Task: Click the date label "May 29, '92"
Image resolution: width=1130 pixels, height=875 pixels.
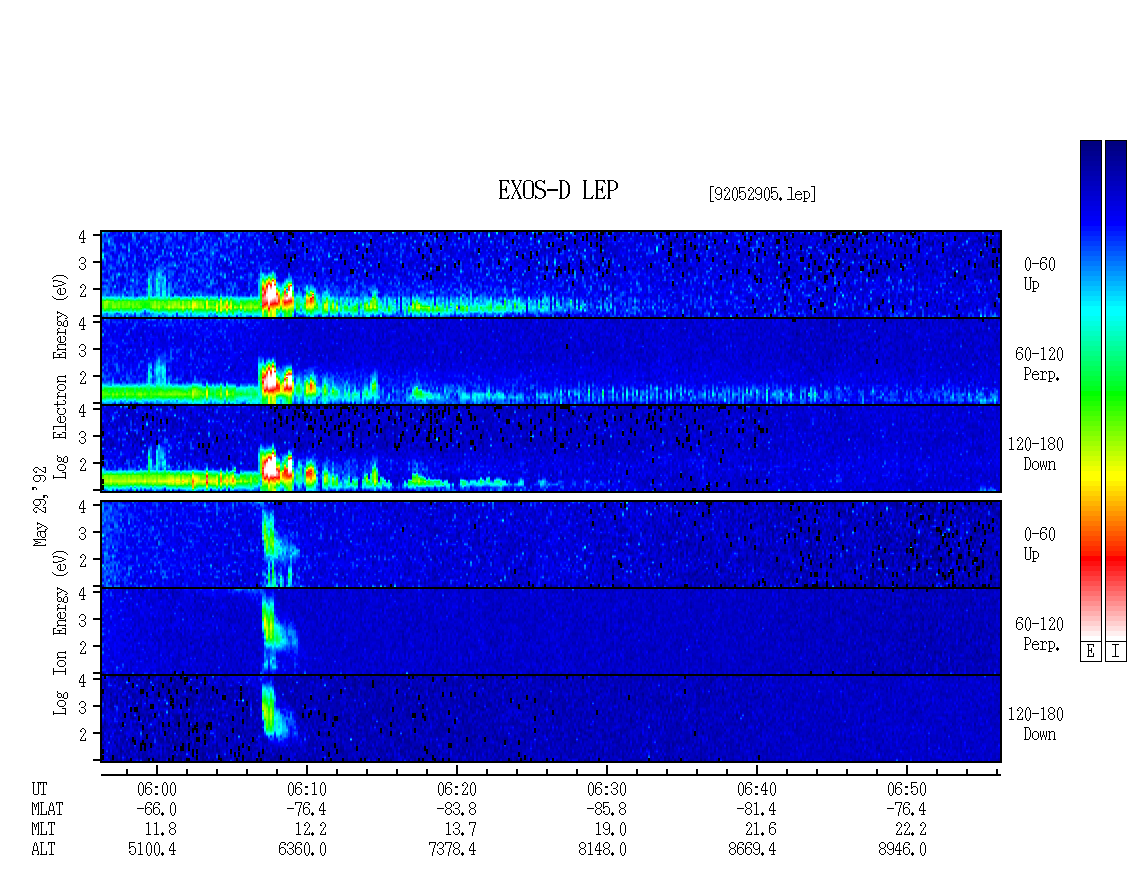Action: tap(40, 506)
